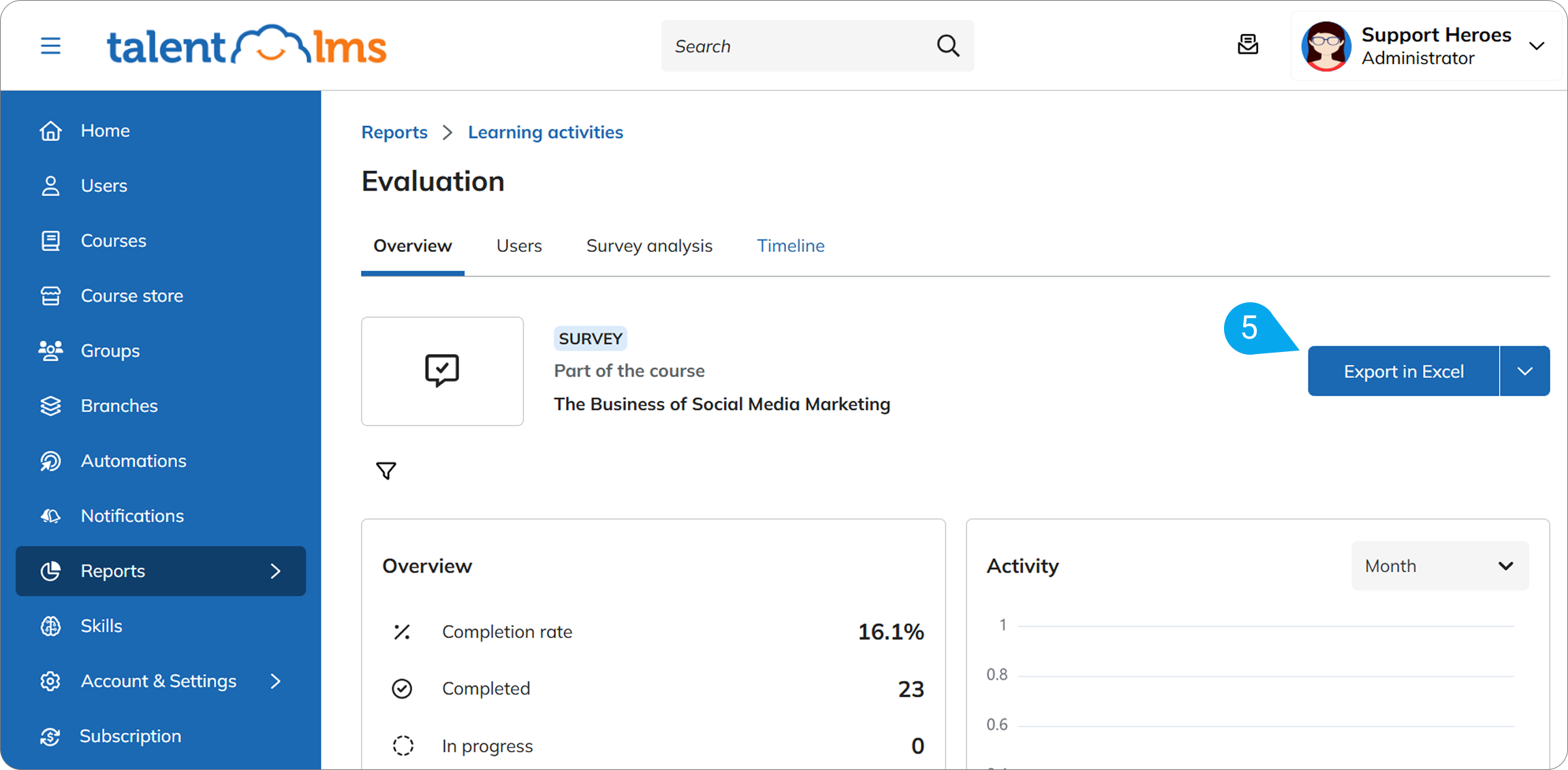This screenshot has height=770, width=1568.
Task: Open Home in the sidebar
Action: (x=161, y=130)
